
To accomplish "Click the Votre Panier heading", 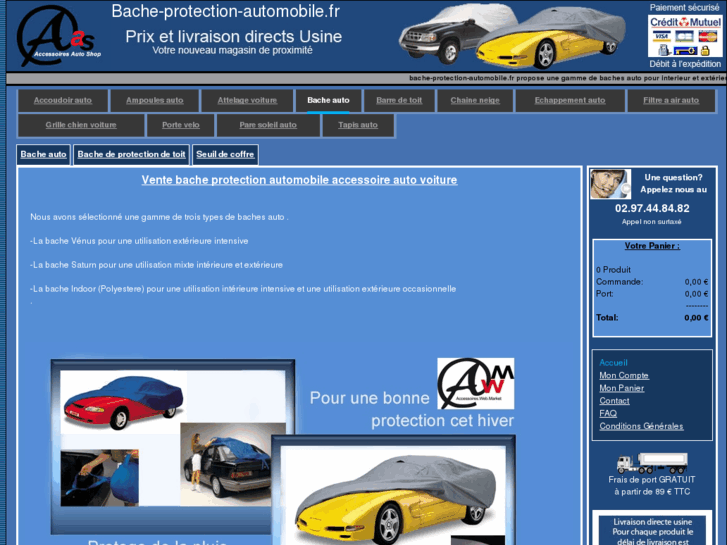I will tap(652, 246).
